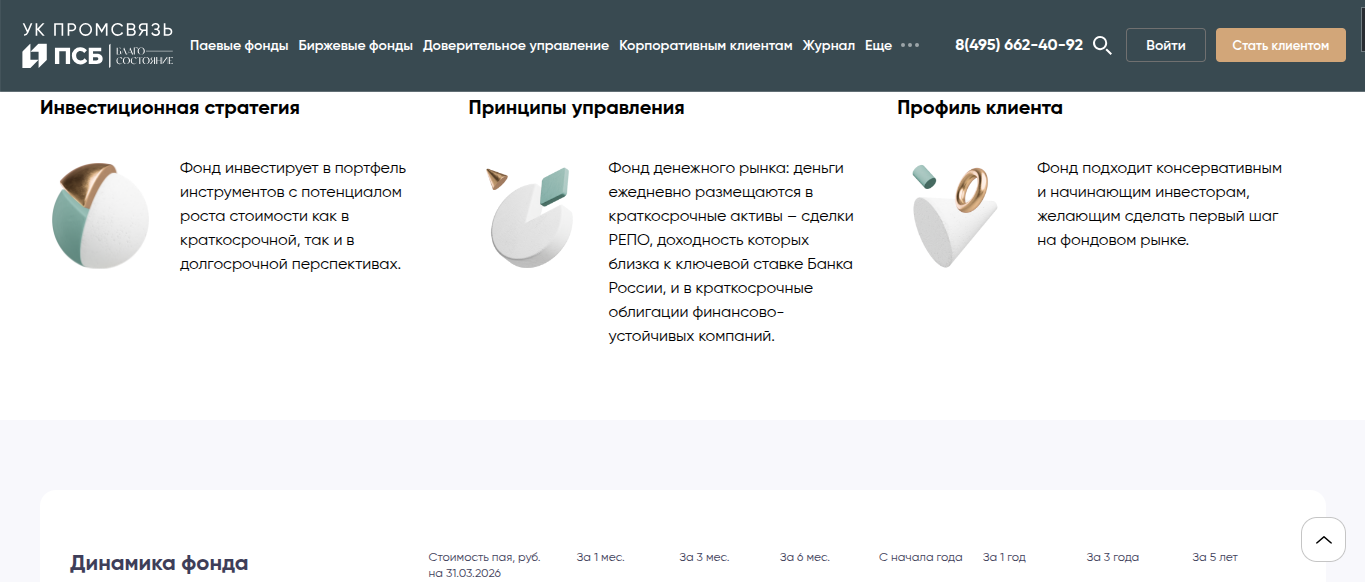Screen dimensions: 1365x582
Task: Click the scroll-to-top arrow button
Action: [x=1323, y=540]
